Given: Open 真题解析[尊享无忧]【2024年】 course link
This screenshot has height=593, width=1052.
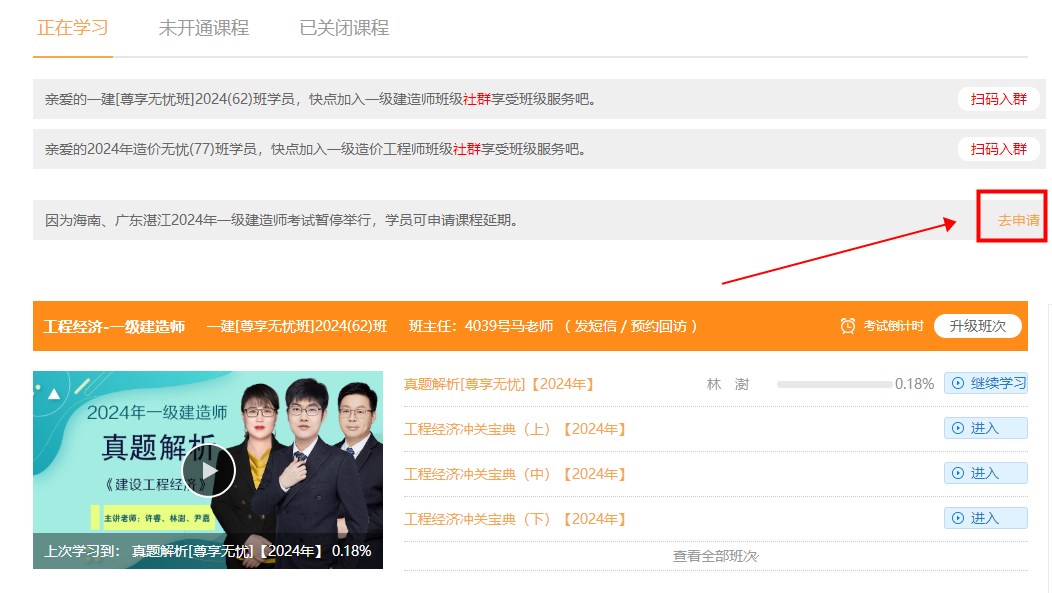Looking at the screenshot, I should click(x=499, y=384).
